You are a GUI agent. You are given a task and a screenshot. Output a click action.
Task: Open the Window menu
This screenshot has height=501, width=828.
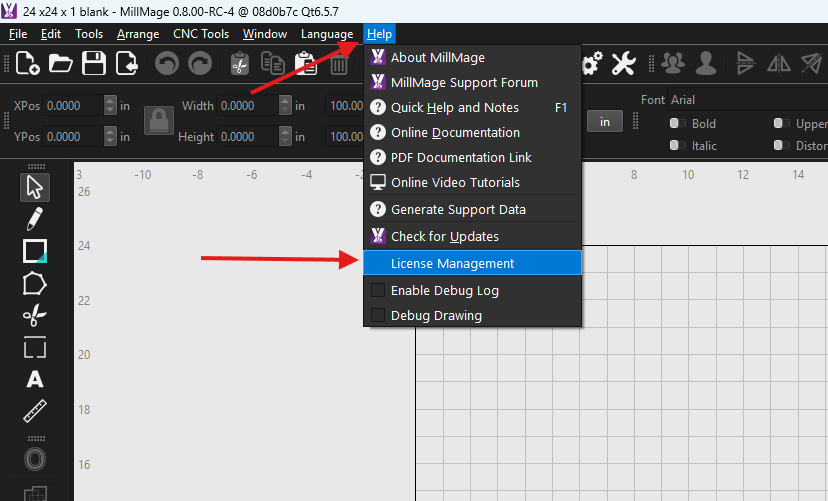click(265, 34)
